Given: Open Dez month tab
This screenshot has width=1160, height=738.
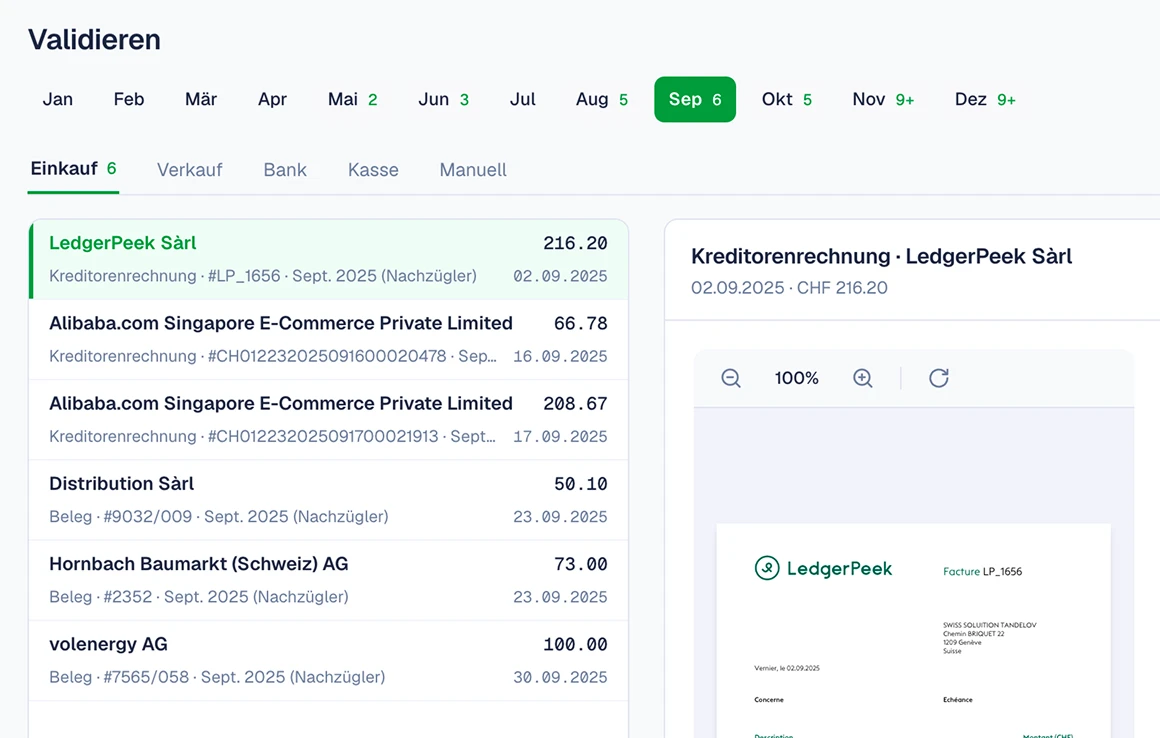Looking at the screenshot, I should [x=985, y=99].
